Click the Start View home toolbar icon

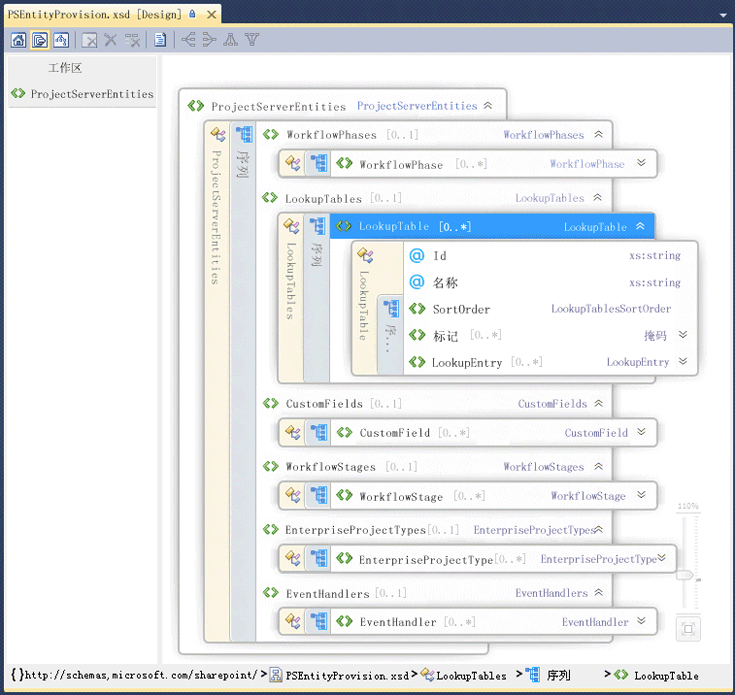coord(18,40)
